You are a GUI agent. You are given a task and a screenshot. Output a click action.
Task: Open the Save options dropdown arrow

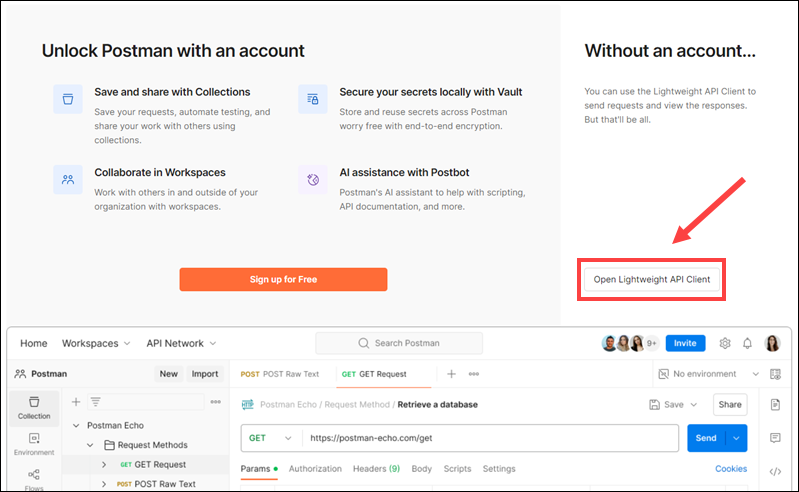pyautogui.click(x=694, y=405)
